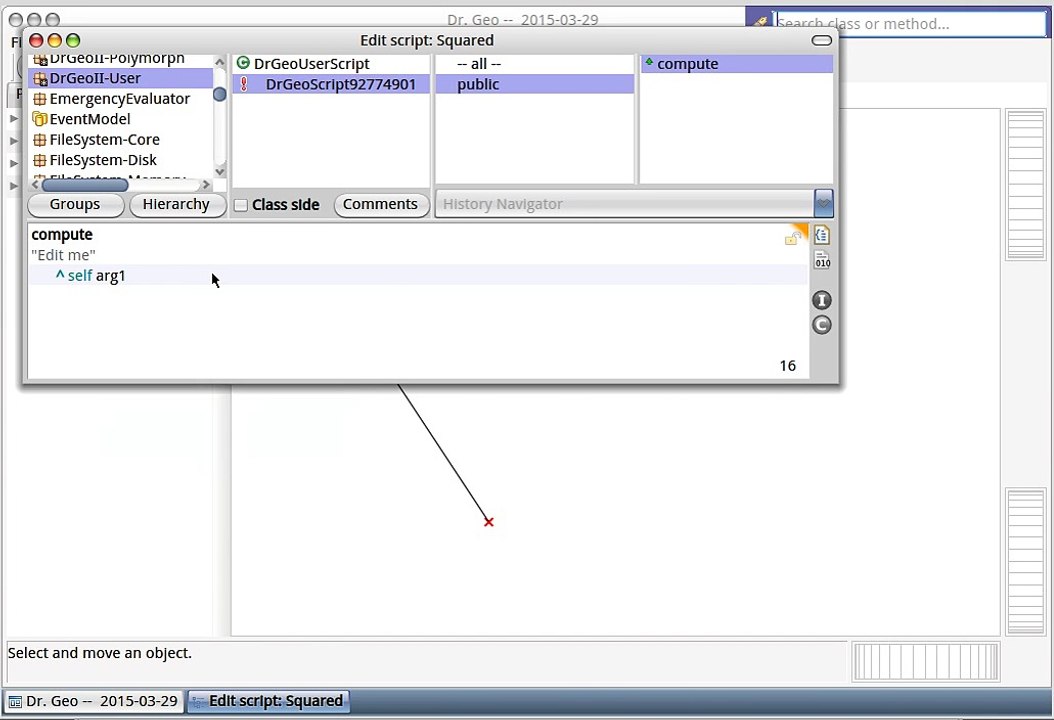Click package list scroll-right arrow
The image size is (1054, 720).
point(206,184)
